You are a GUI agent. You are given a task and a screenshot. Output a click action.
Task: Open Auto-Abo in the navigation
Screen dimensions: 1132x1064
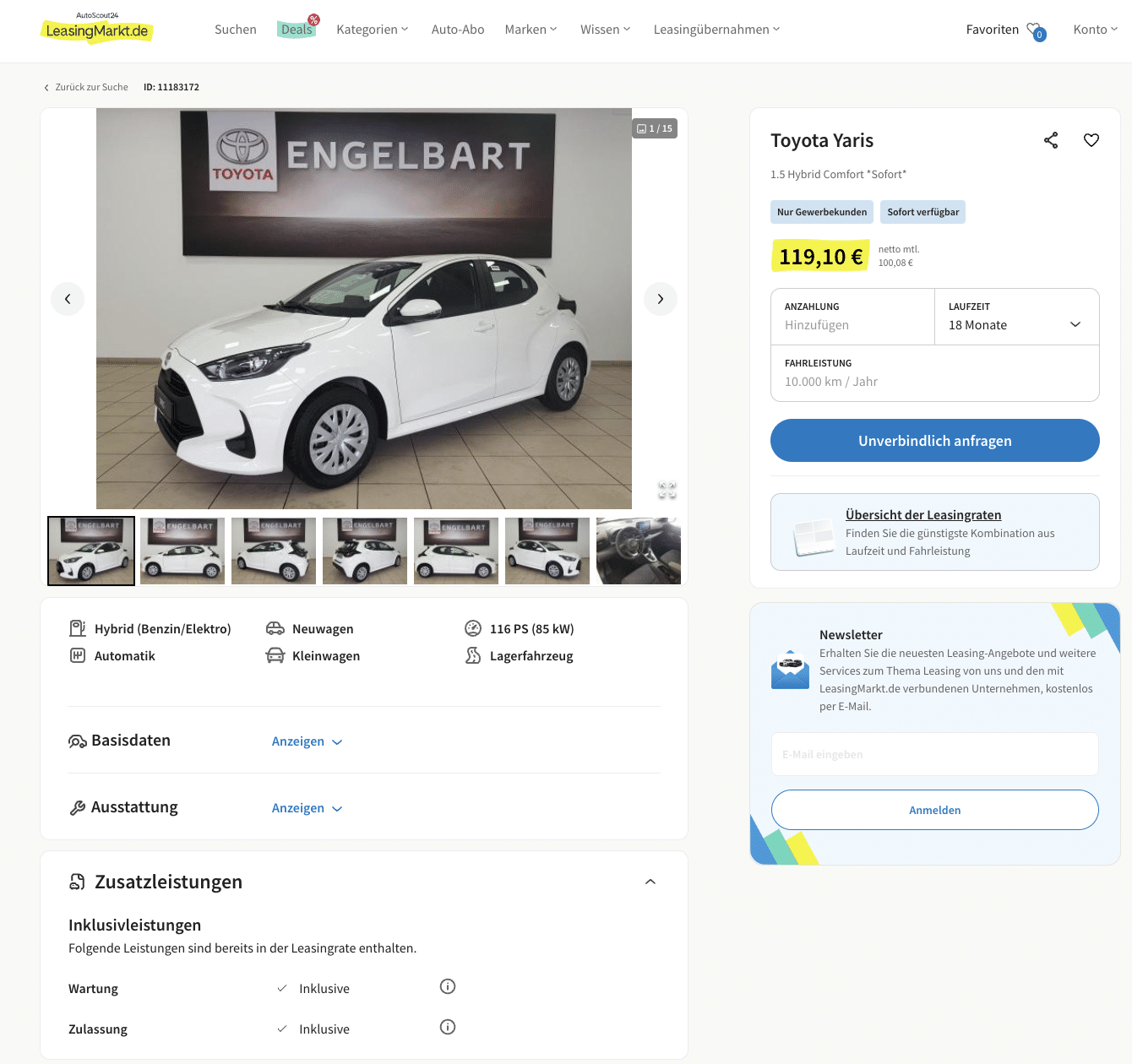(458, 30)
